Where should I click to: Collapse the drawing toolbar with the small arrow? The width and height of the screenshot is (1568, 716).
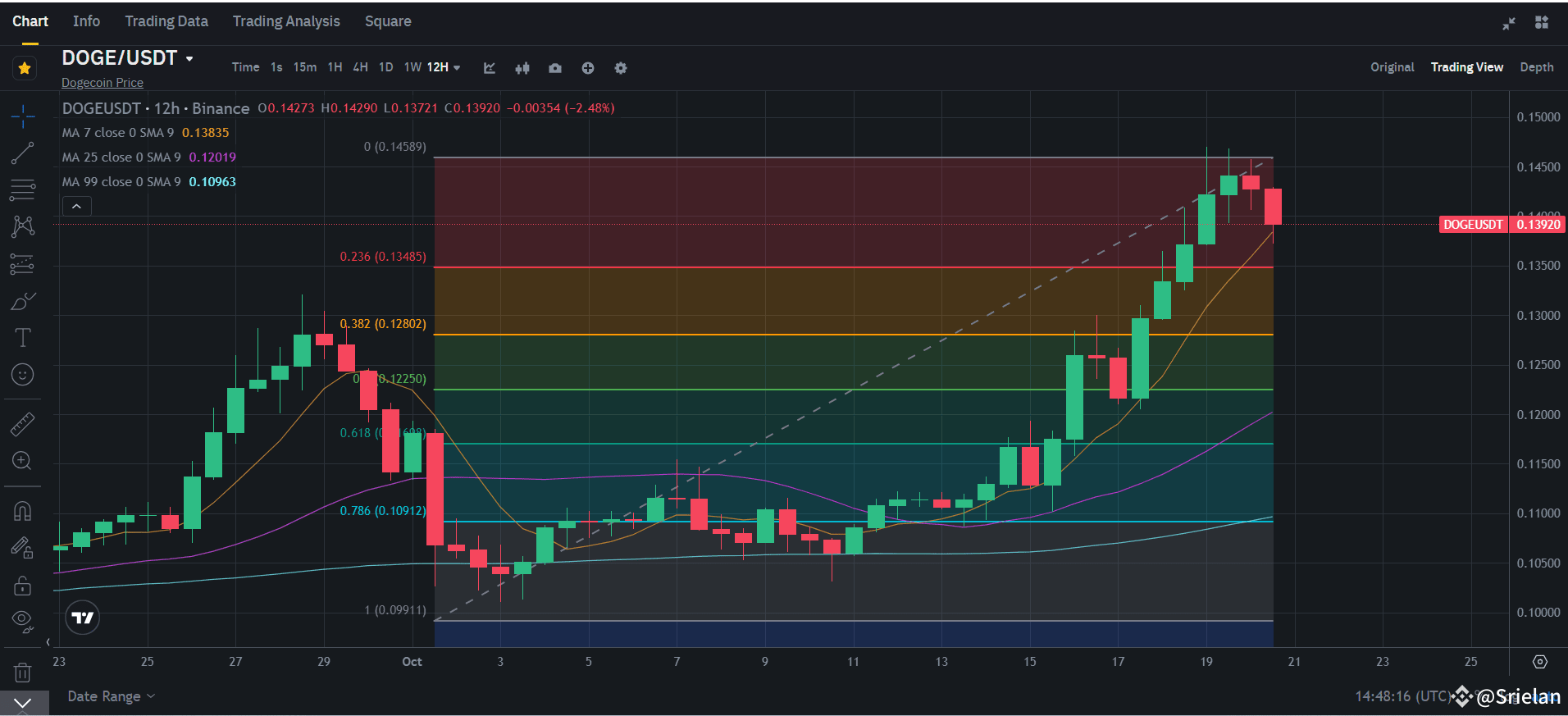[48, 642]
